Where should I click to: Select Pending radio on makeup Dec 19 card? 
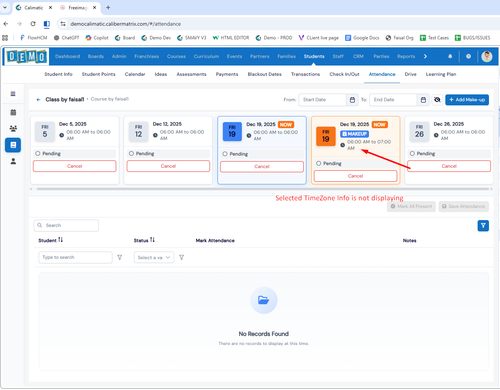[319, 163]
